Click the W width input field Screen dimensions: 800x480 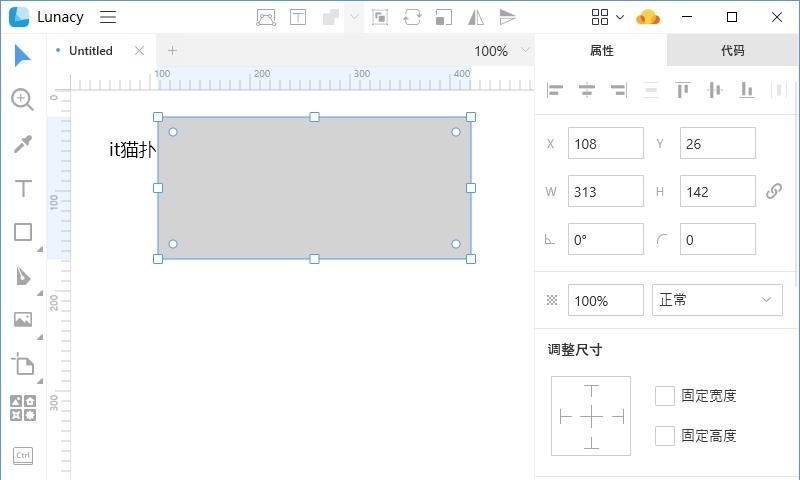[605, 191]
